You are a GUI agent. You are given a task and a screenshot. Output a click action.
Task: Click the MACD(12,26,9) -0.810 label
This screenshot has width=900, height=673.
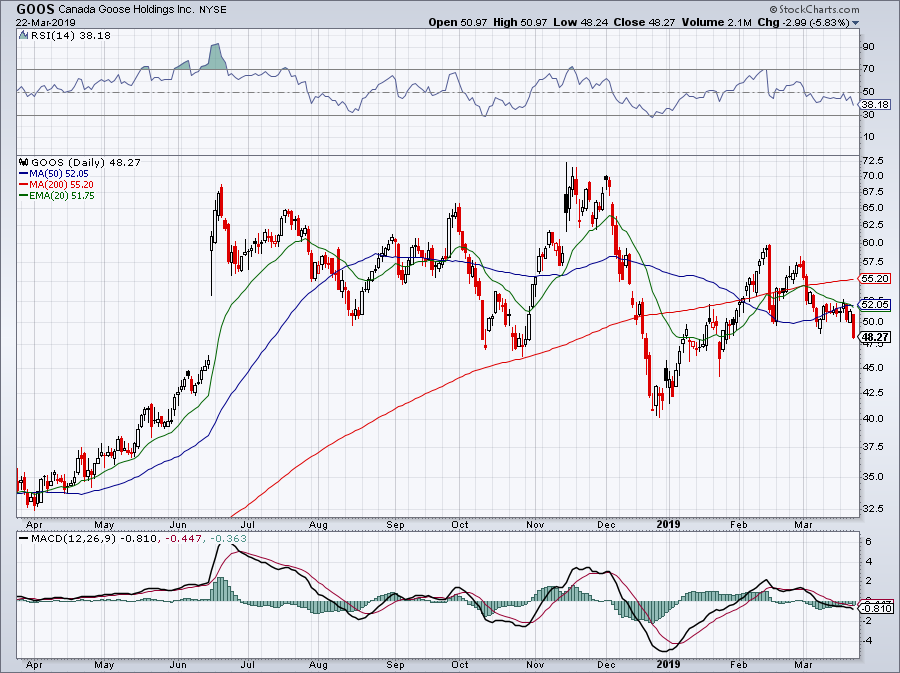pyautogui.click(x=93, y=538)
